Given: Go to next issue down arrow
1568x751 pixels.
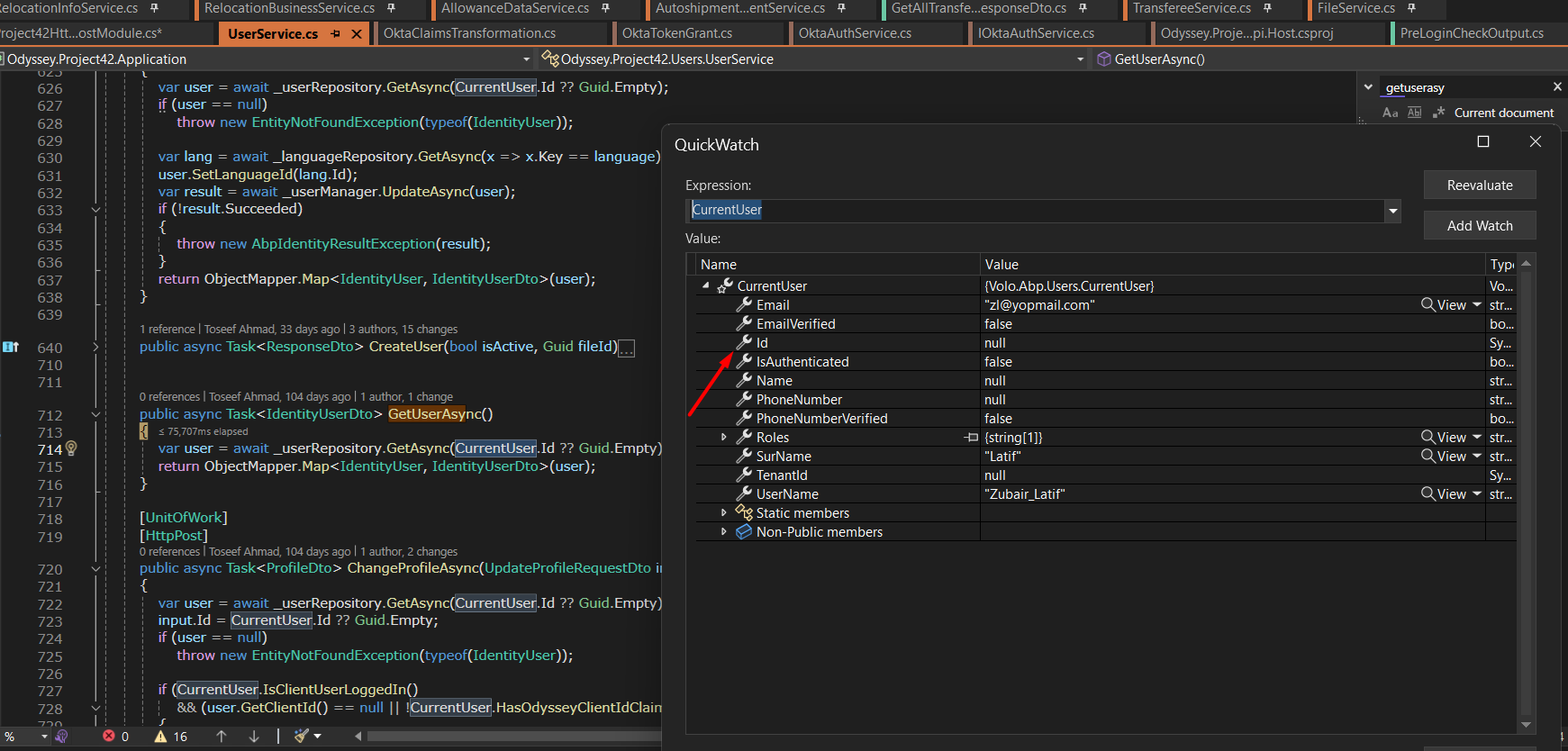Looking at the screenshot, I should pos(254,736).
